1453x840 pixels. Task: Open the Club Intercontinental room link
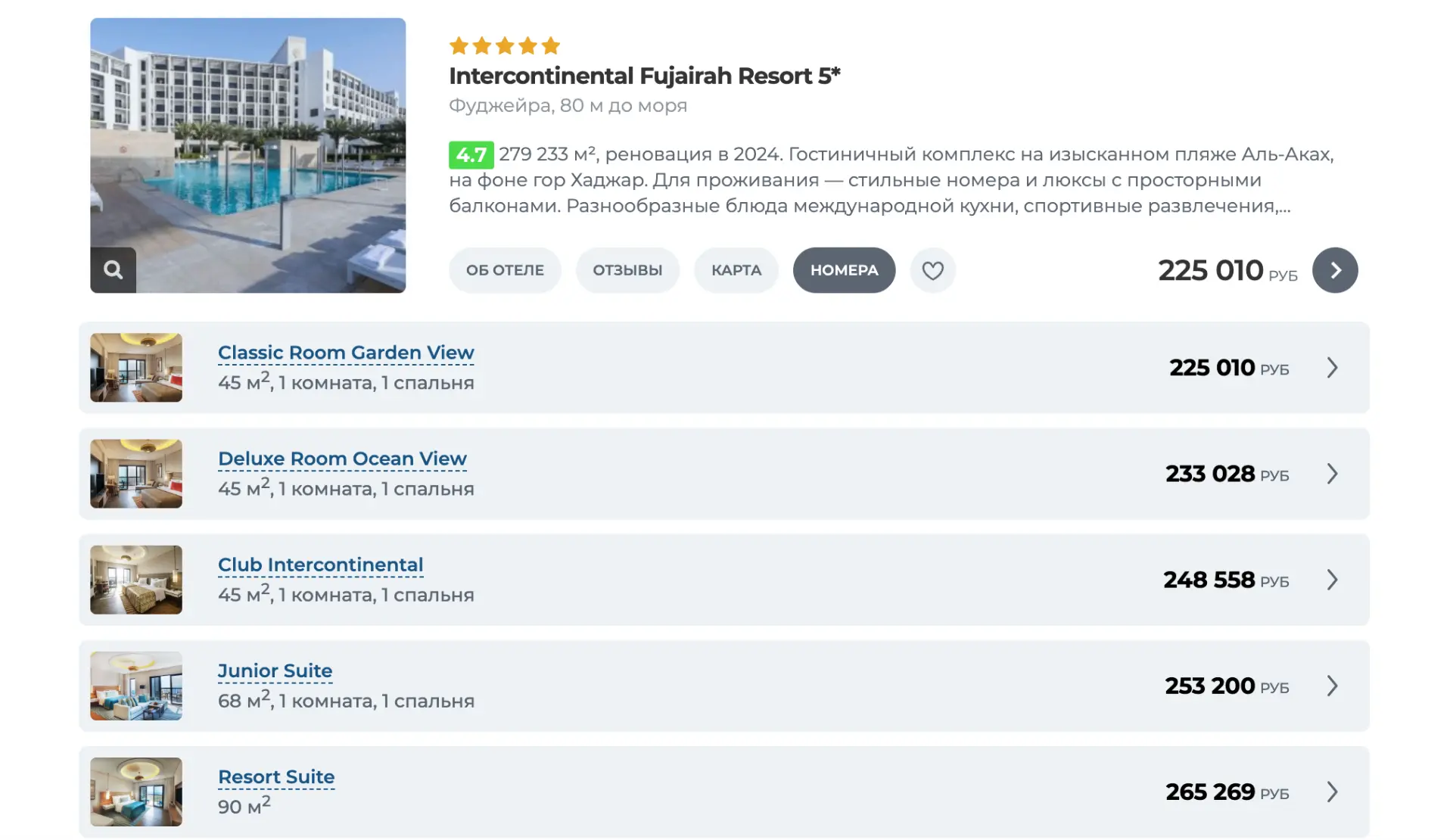click(x=320, y=565)
